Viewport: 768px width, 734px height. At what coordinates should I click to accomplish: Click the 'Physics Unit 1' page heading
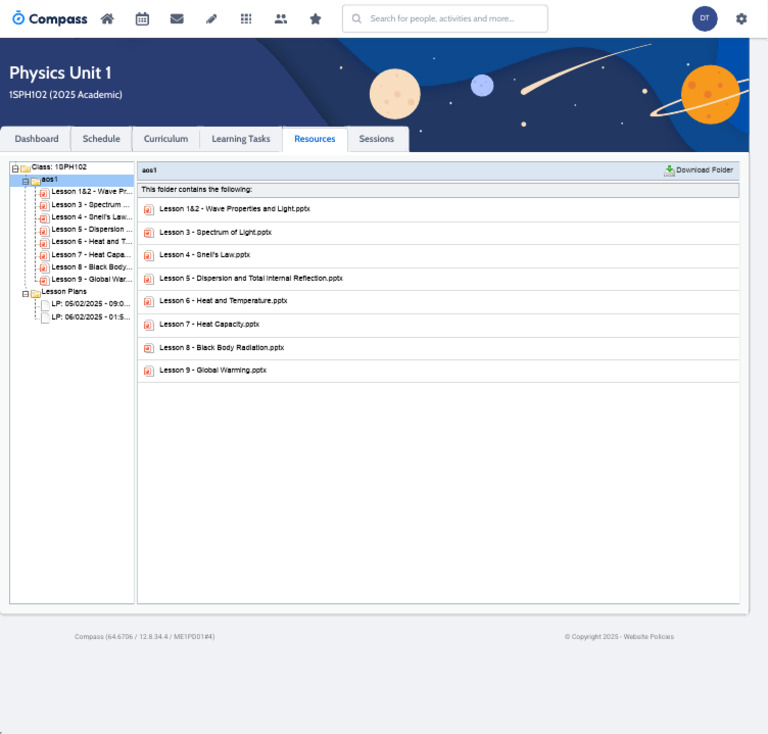(60, 73)
